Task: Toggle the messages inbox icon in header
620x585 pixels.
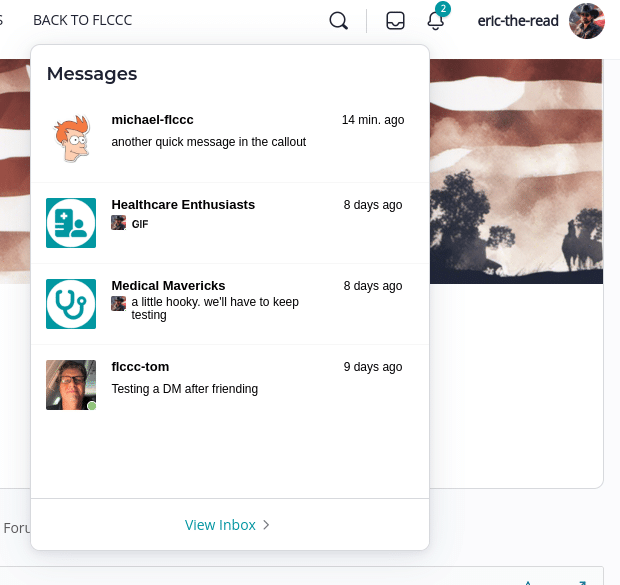Action: tap(395, 20)
